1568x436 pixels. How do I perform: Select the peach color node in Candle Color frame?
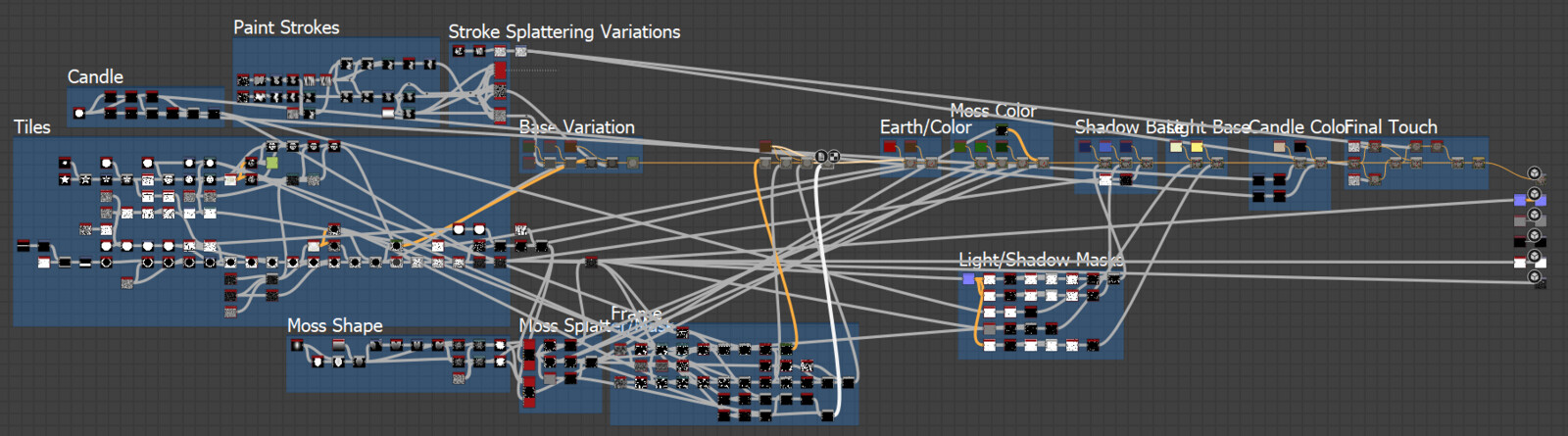click(x=1279, y=147)
